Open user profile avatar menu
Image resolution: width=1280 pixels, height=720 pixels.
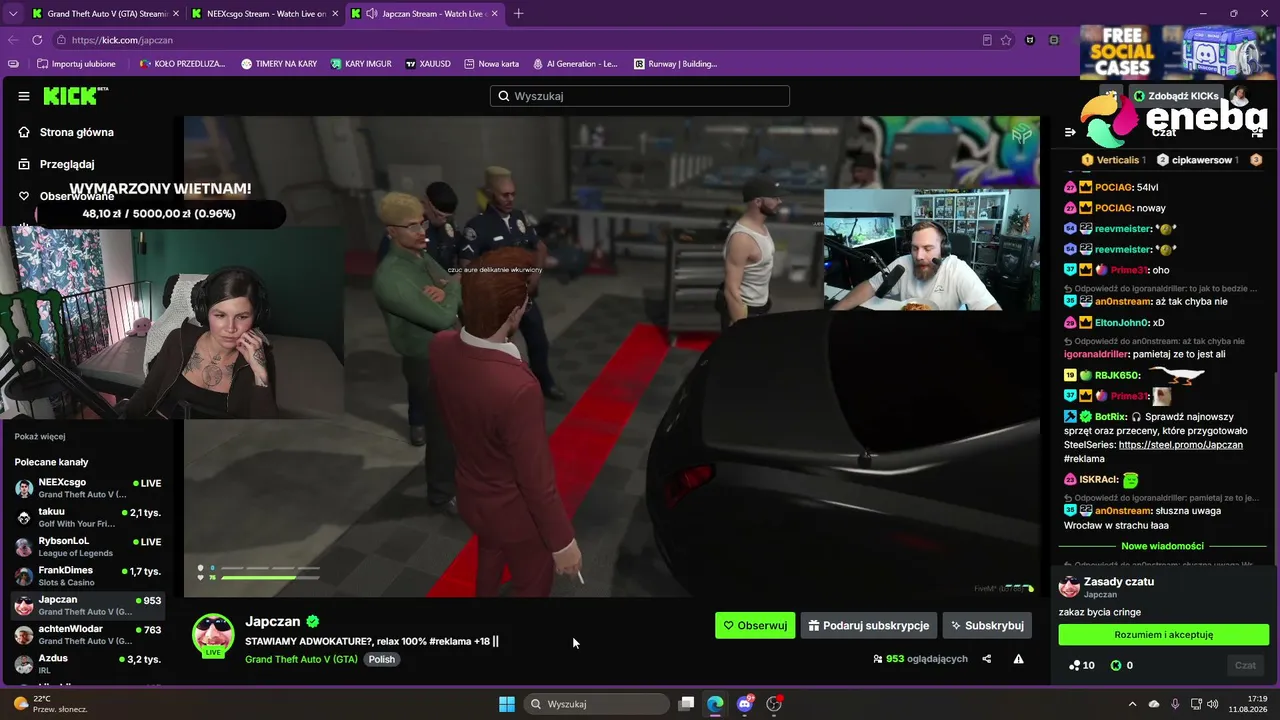click(x=1240, y=96)
